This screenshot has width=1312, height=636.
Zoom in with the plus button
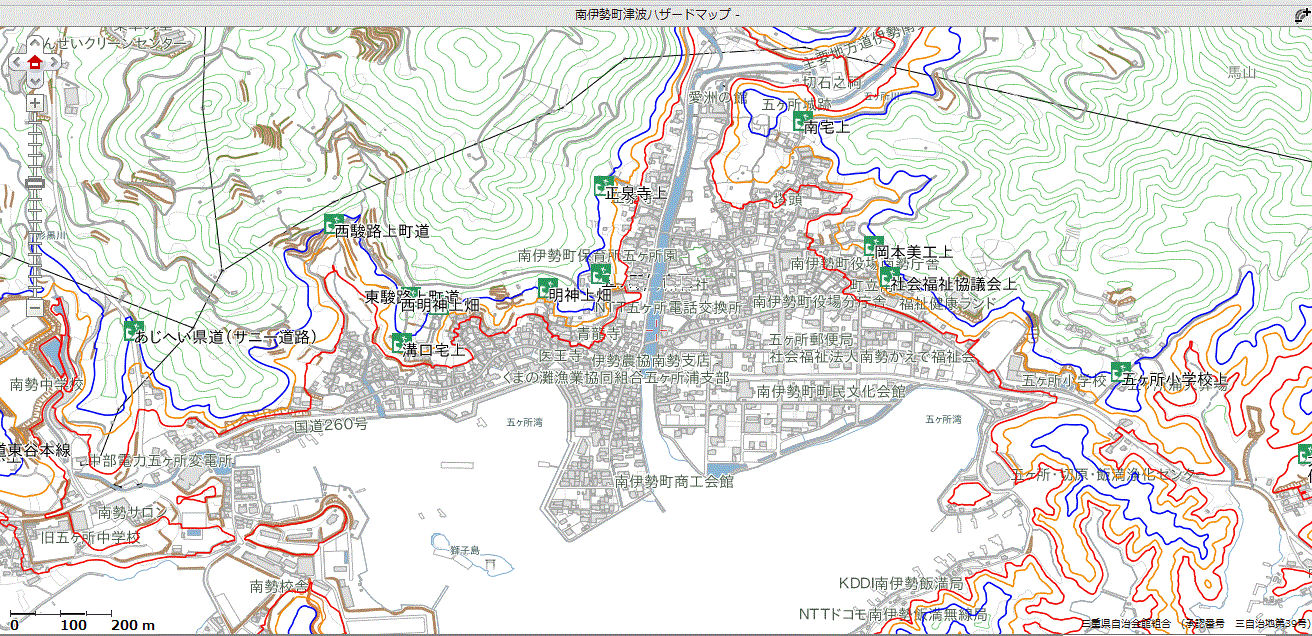(35, 103)
